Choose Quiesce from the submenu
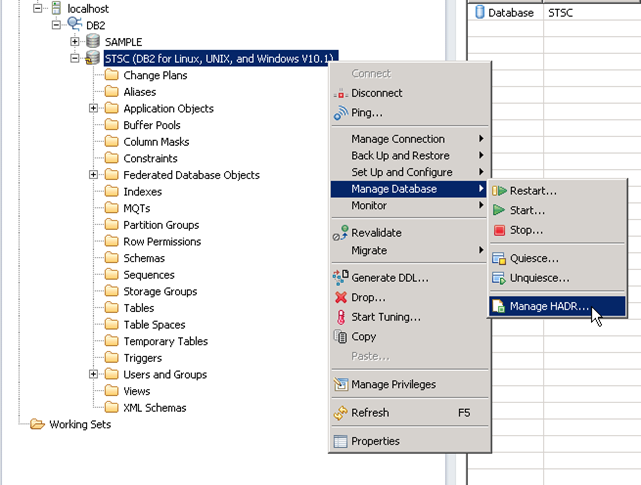The height and width of the screenshot is (485, 641). click(x=533, y=258)
